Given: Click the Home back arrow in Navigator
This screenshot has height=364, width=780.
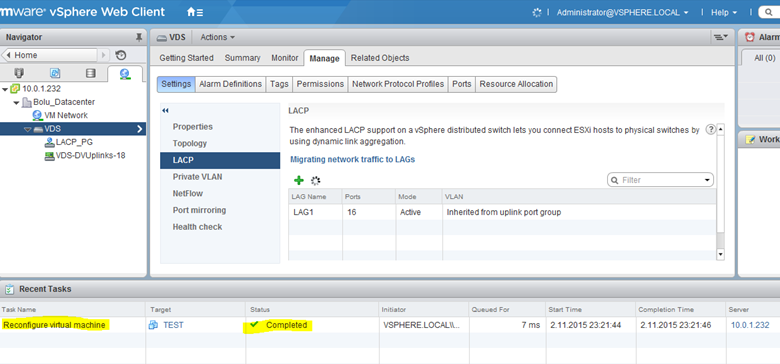Looking at the screenshot, I should coord(8,55).
